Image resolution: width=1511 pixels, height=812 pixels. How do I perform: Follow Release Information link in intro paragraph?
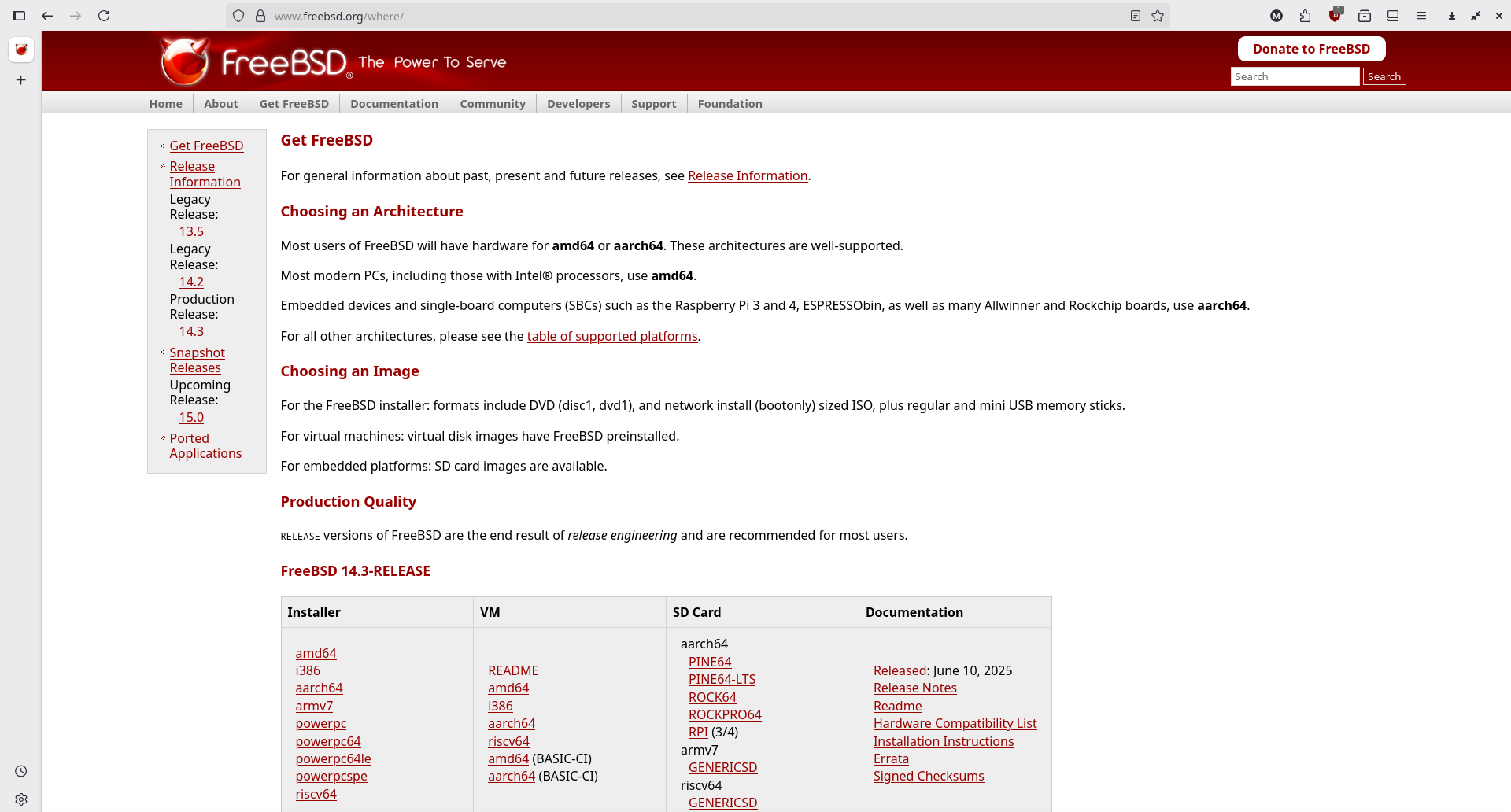coord(748,175)
